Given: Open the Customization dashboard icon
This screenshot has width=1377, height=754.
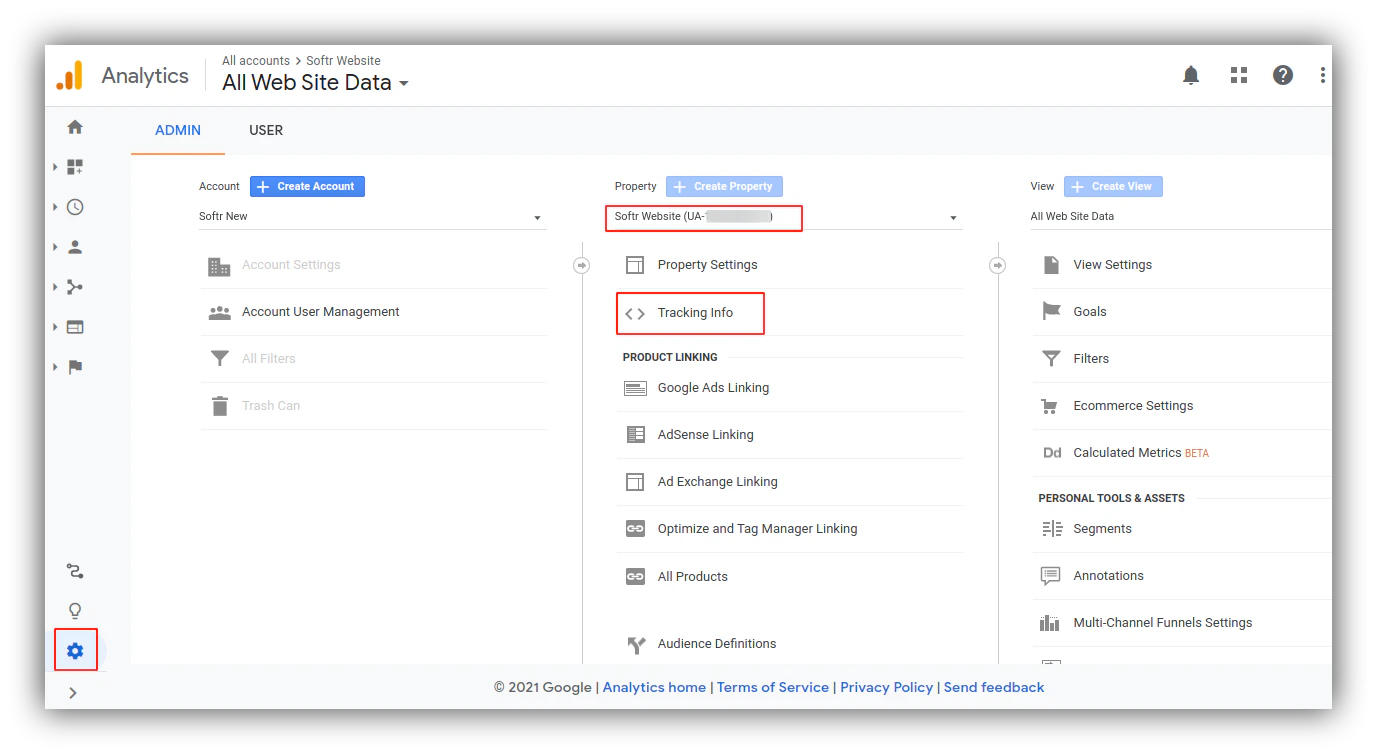Looking at the screenshot, I should [x=75, y=167].
